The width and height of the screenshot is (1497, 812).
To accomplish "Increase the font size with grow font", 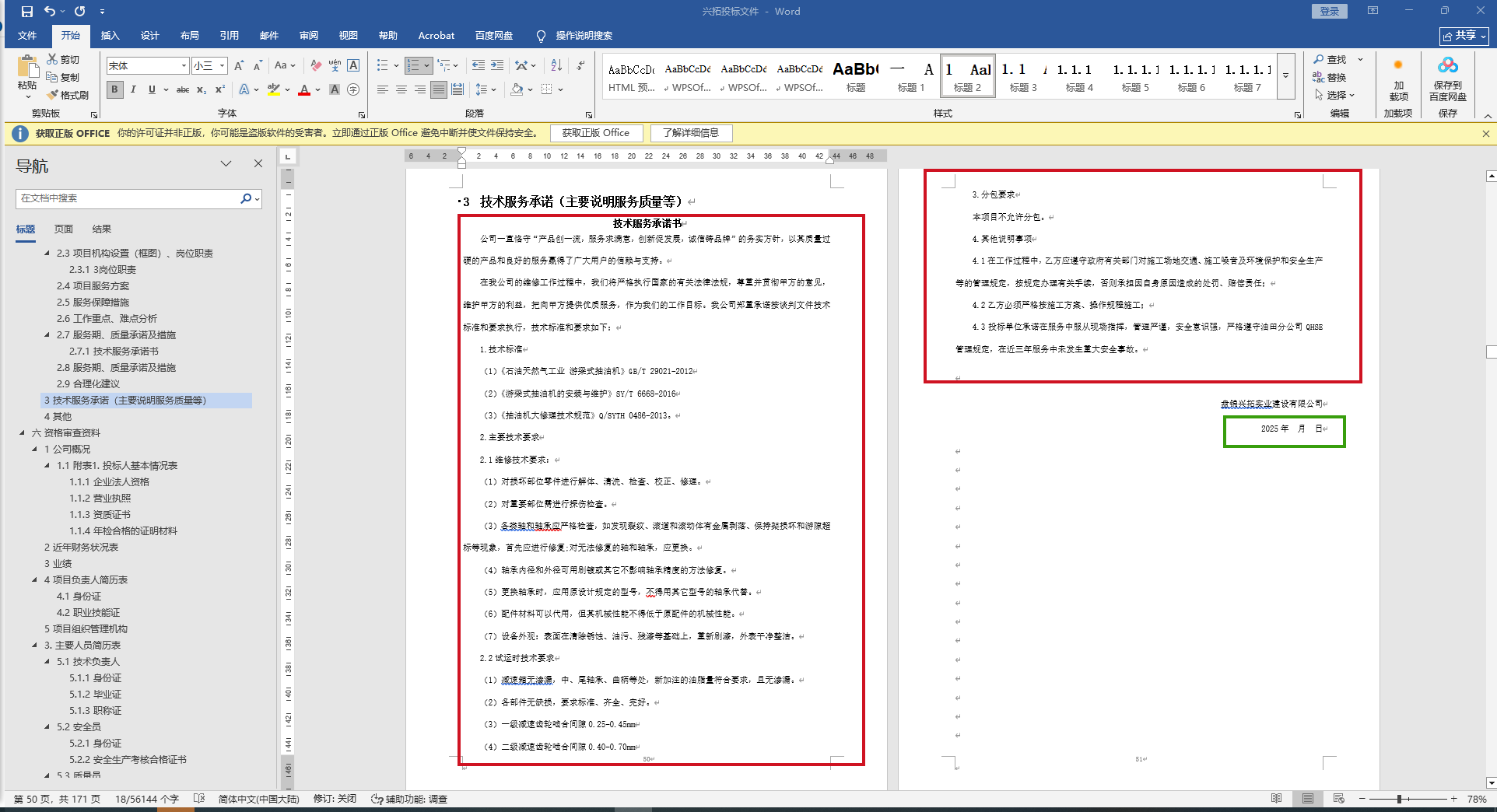I will coord(240,66).
